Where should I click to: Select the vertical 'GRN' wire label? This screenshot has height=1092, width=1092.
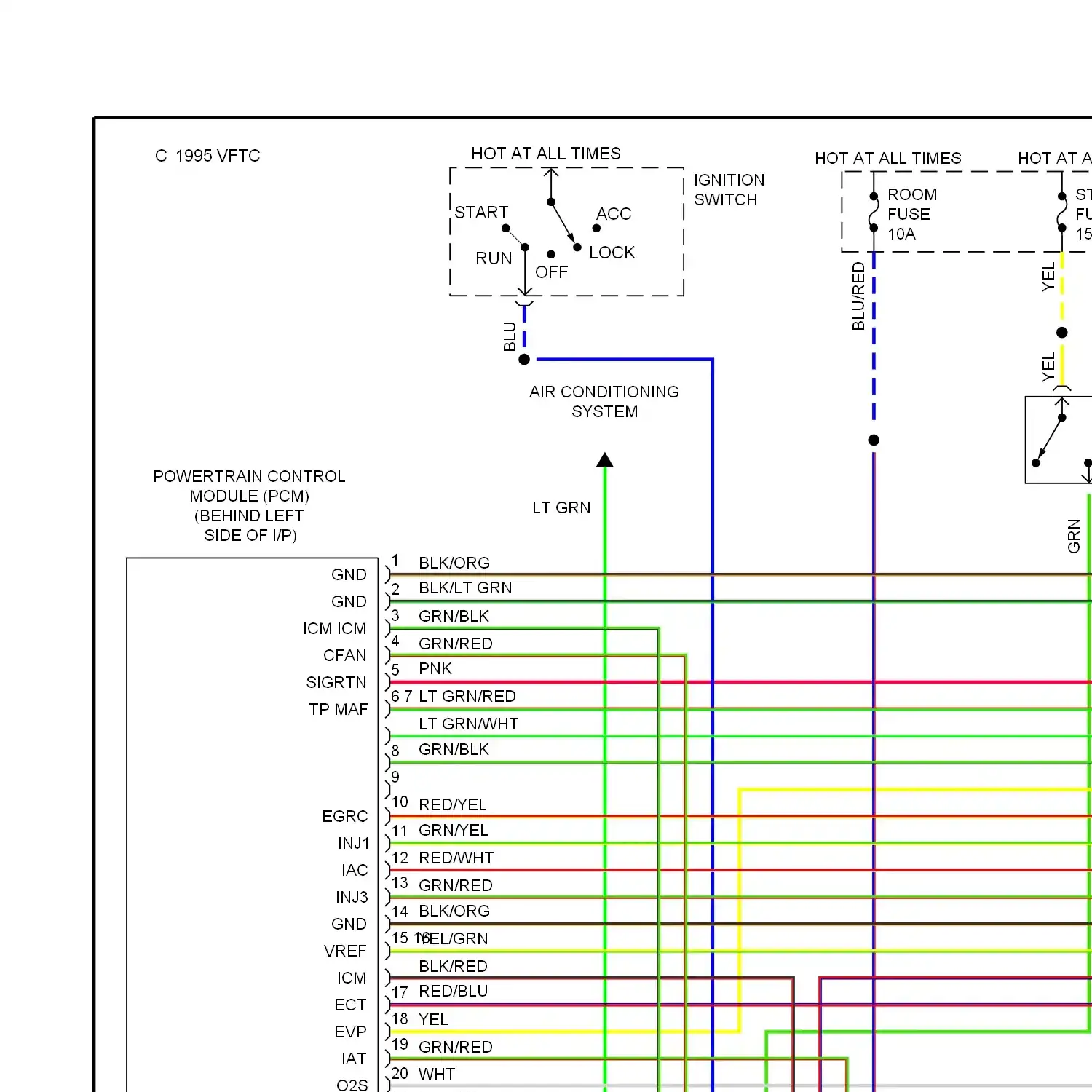(x=1074, y=536)
